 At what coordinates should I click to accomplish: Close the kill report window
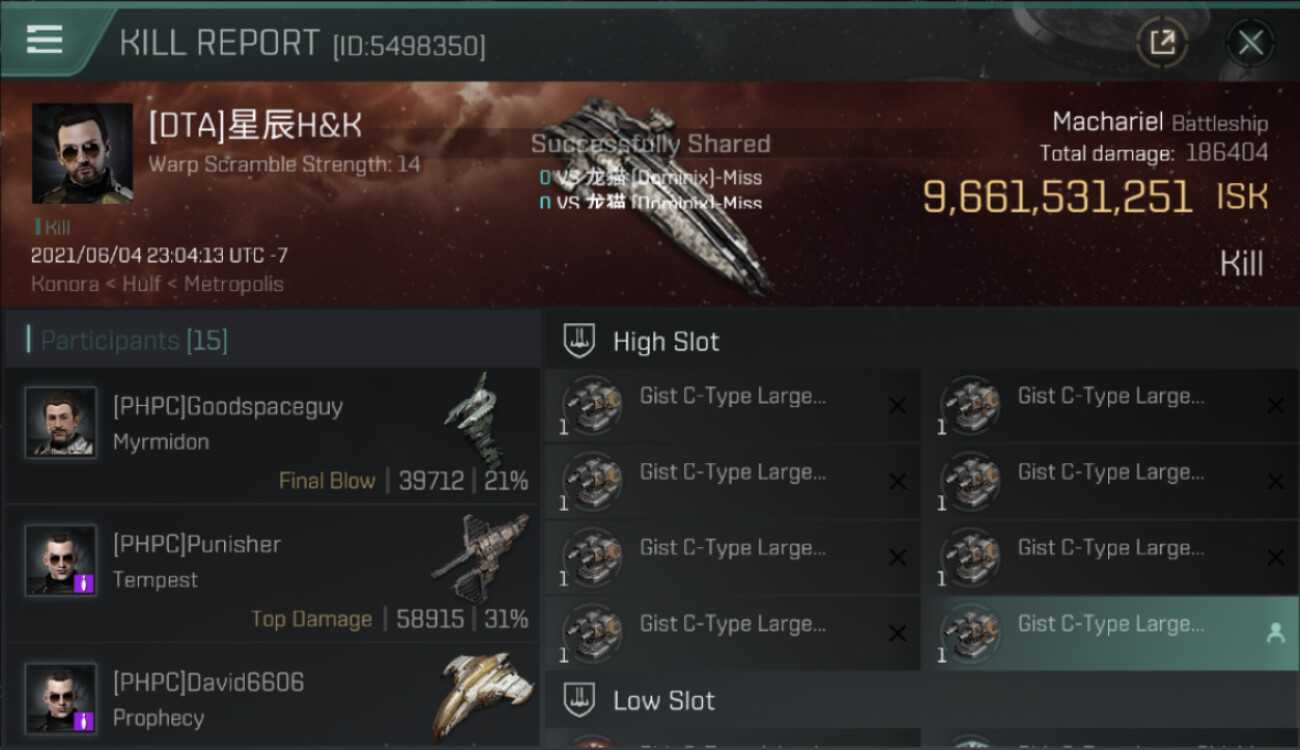click(x=1250, y=43)
